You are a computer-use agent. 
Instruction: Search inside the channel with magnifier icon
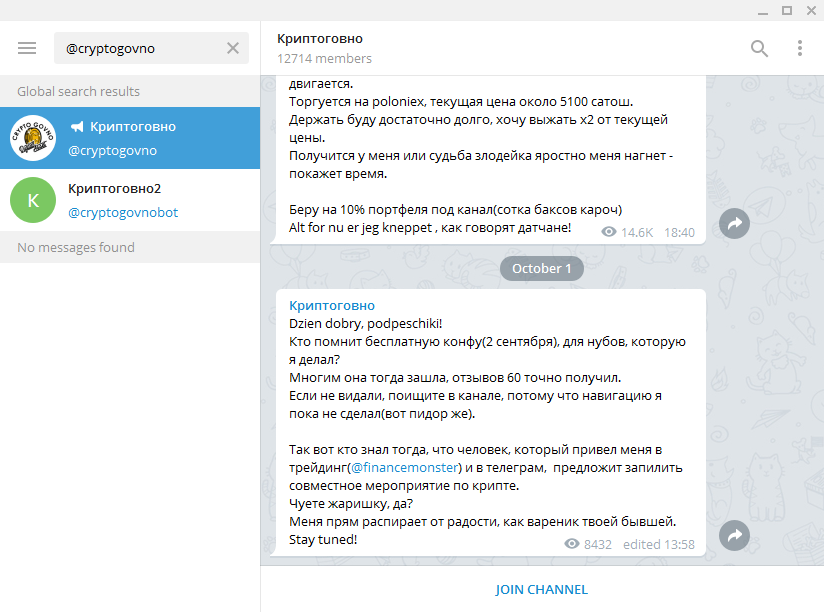(x=760, y=48)
